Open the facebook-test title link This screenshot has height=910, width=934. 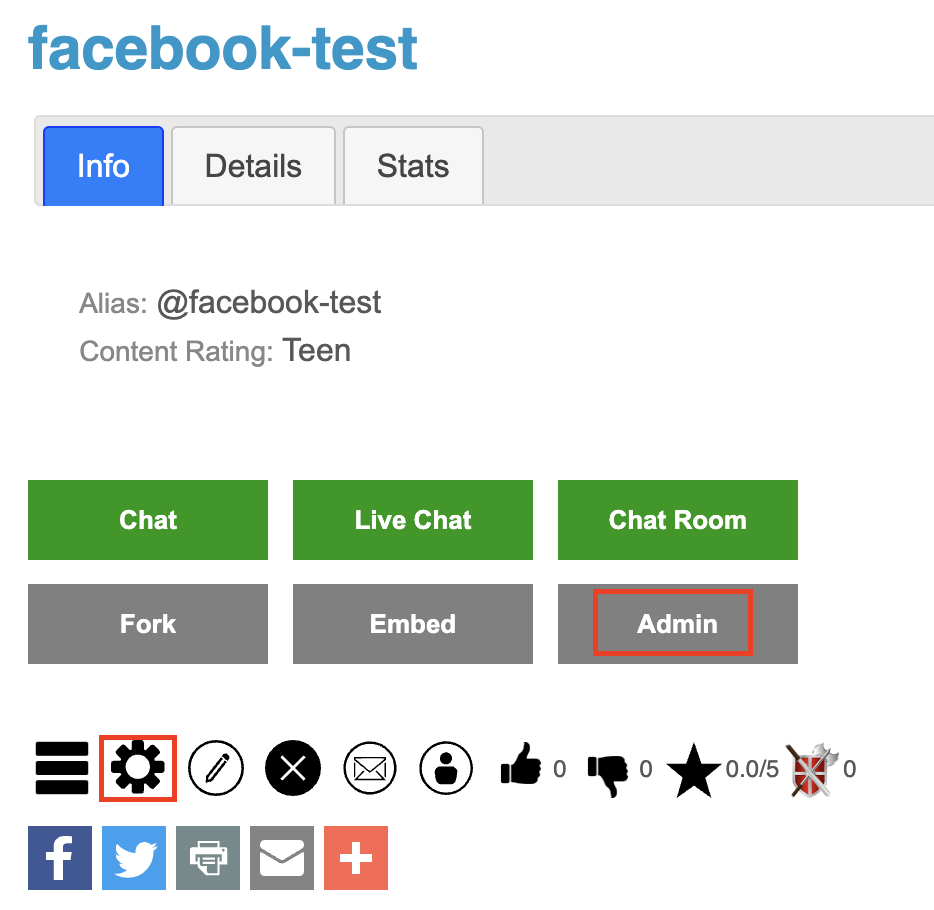223,48
